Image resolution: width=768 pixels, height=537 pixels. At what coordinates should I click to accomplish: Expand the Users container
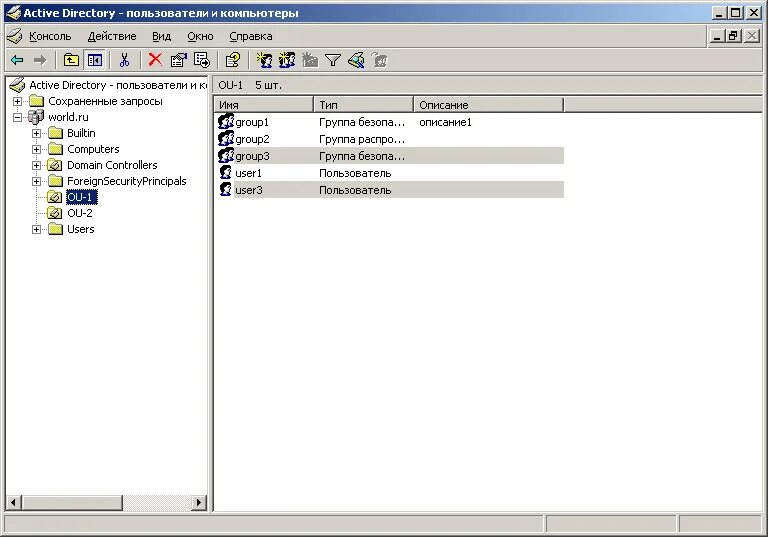[36, 229]
